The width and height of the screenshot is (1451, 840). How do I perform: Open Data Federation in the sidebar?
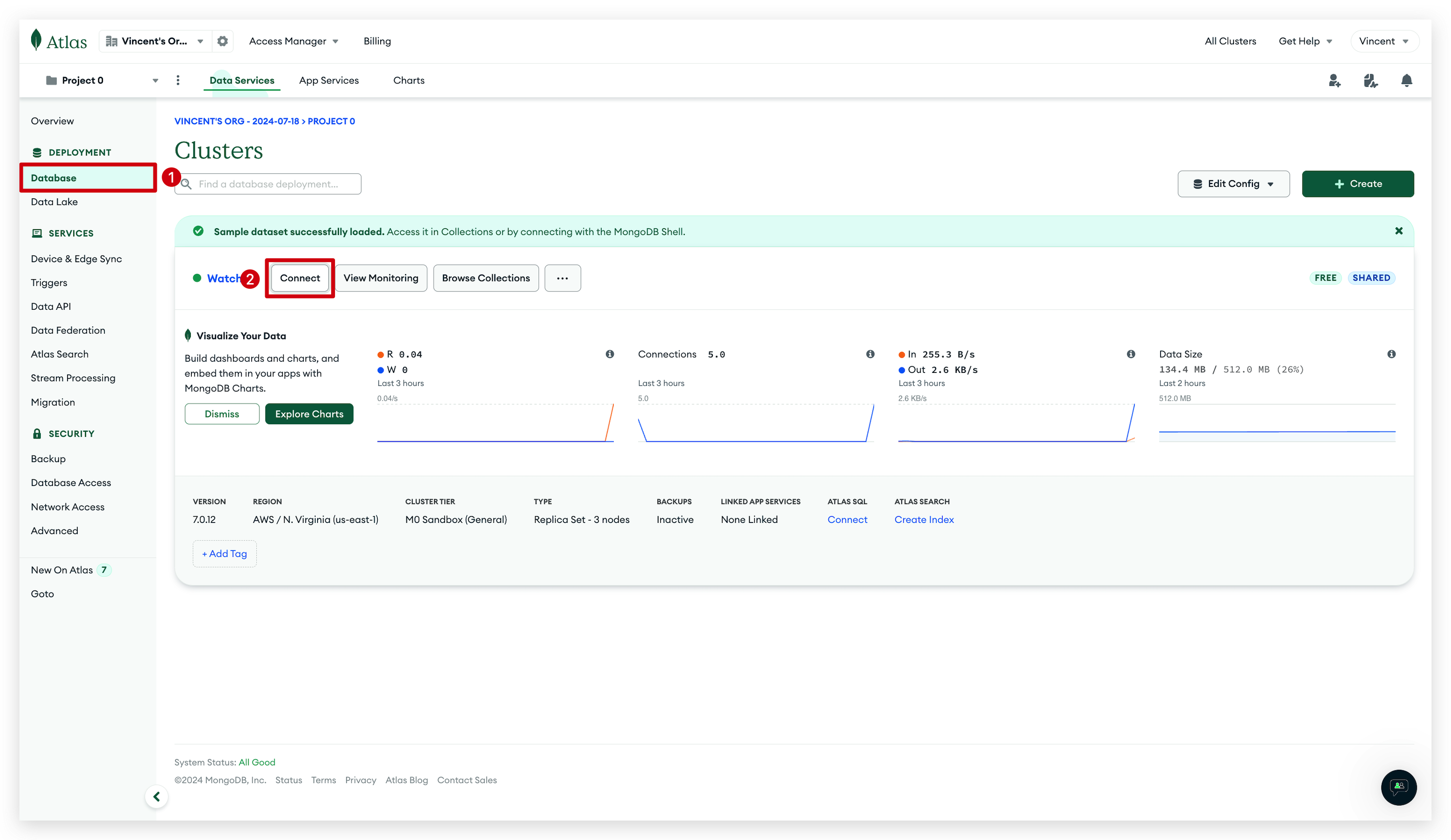68,330
